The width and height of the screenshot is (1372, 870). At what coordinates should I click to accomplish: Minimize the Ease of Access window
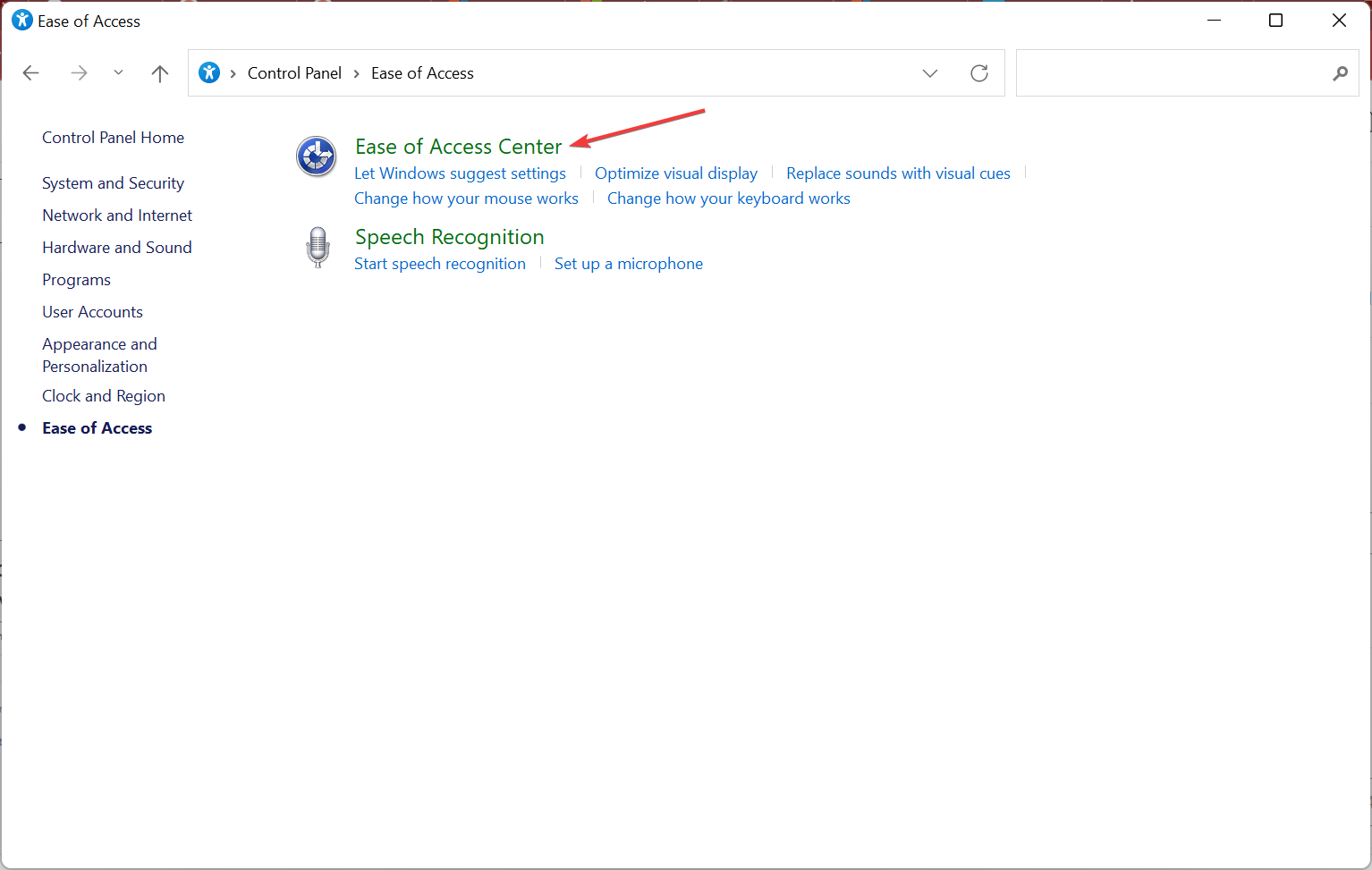point(1214,21)
